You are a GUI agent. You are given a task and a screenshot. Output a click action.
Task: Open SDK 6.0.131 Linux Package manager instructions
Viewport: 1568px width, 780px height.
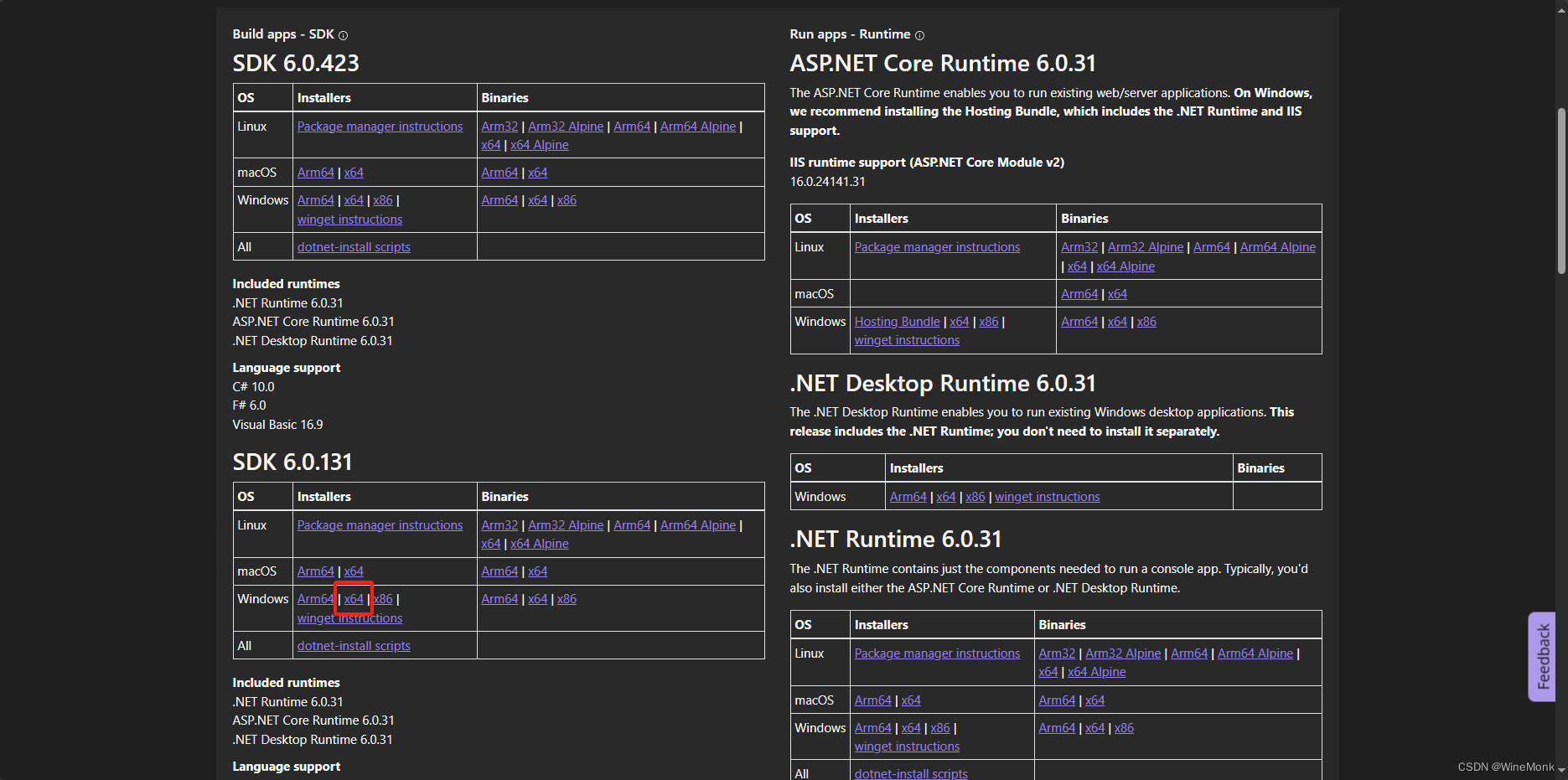380,525
